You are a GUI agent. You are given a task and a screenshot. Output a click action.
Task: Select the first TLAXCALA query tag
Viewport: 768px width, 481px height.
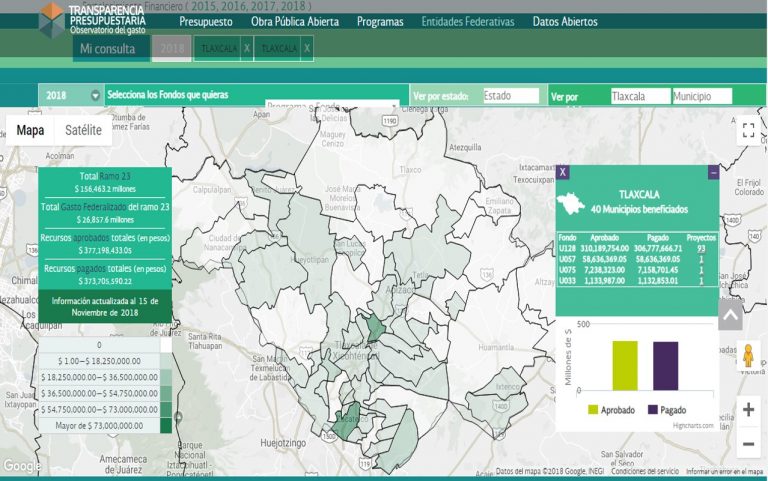tap(218, 48)
